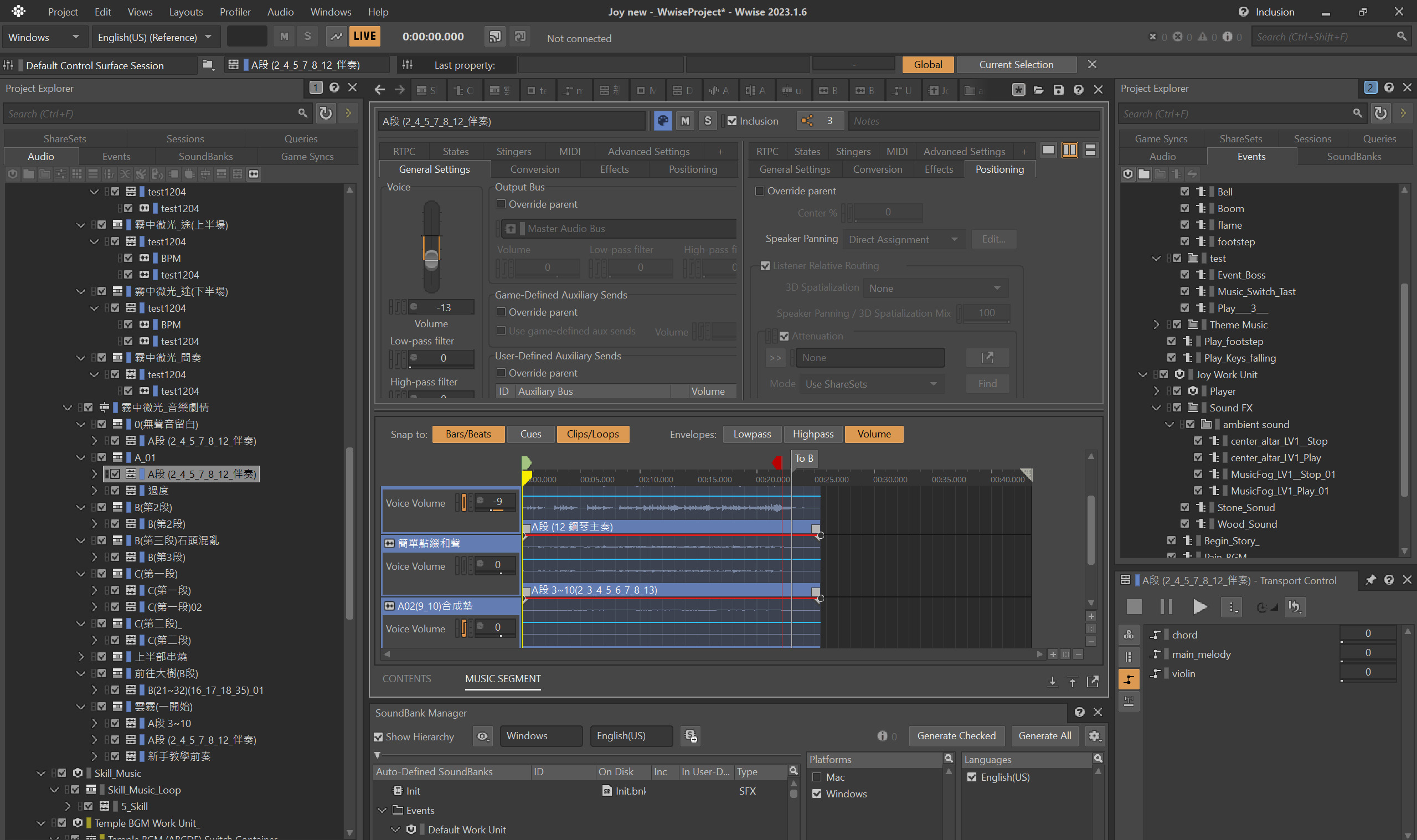
Task: Uncheck English(US) in Languages list
Action: point(972,777)
